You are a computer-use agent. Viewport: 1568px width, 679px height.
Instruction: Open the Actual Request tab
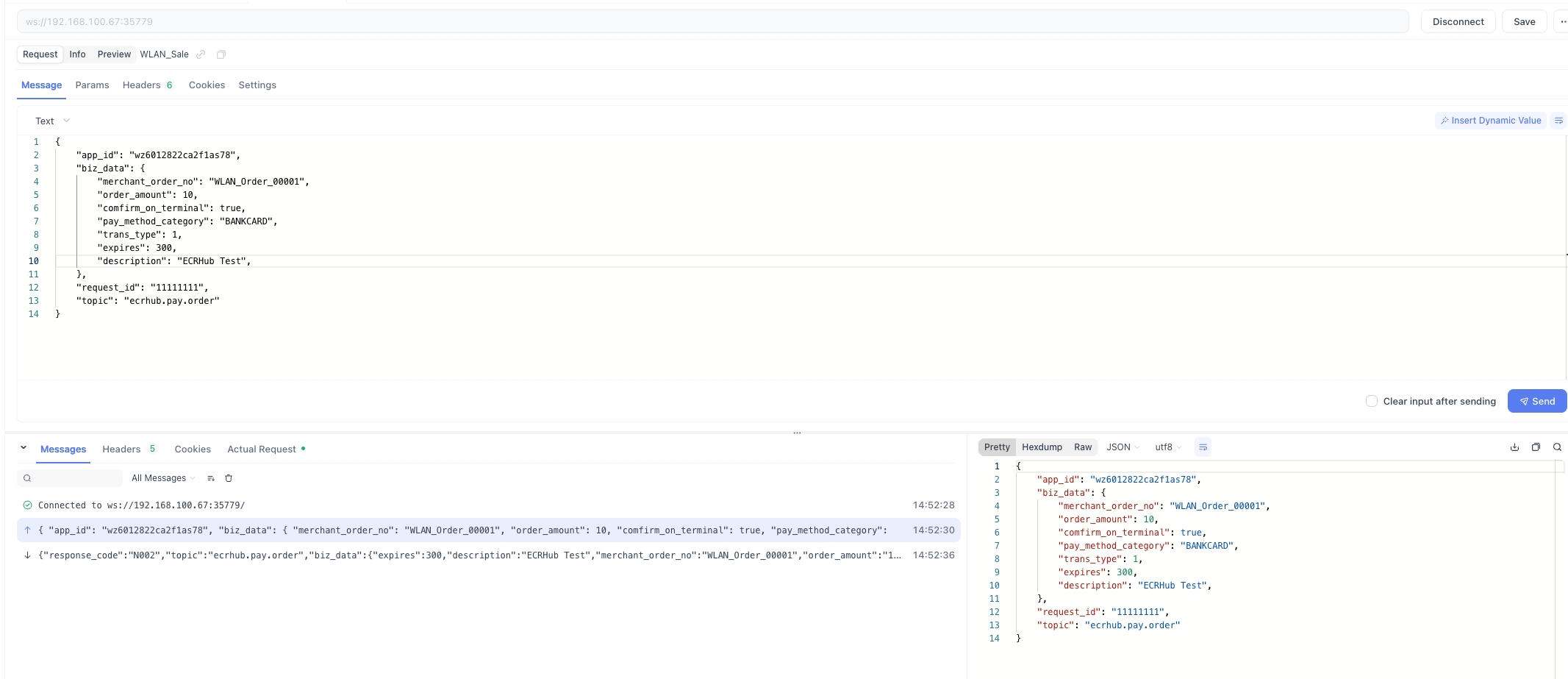pyautogui.click(x=266, y=449)
